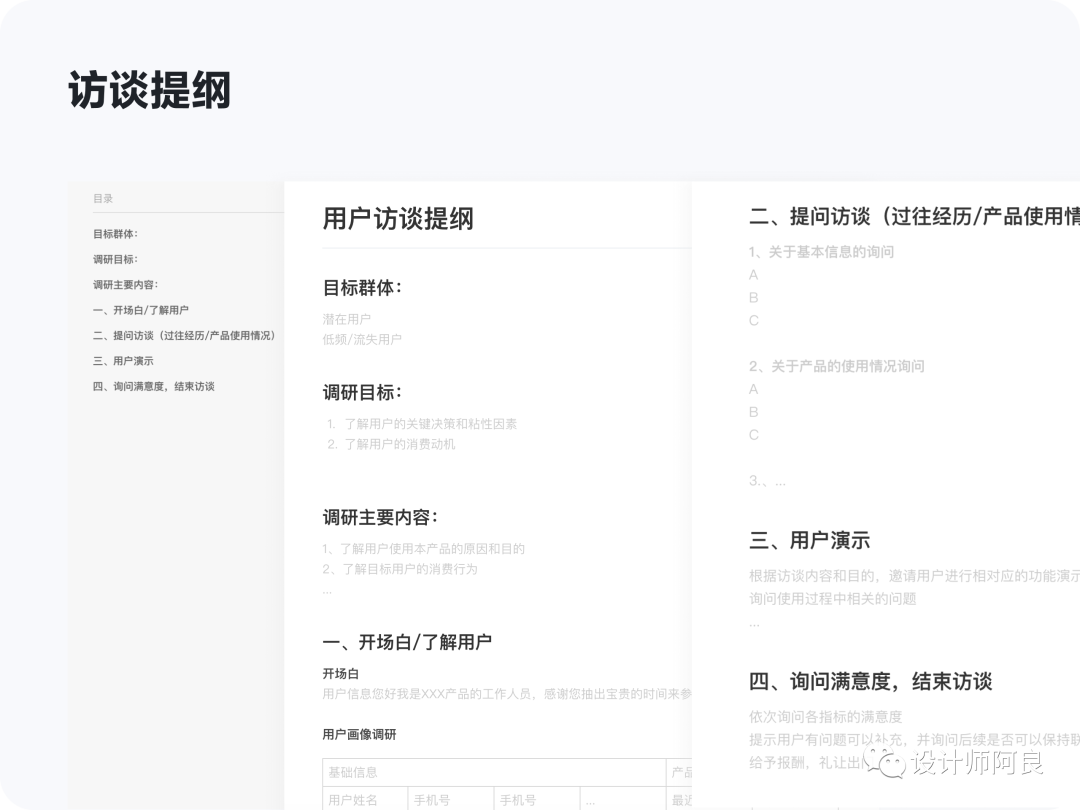Image resolution: width=1080 pixels, height=810 pixels.
Task: Click the 用户访谈提纲 document title
Action: point(398,219)
